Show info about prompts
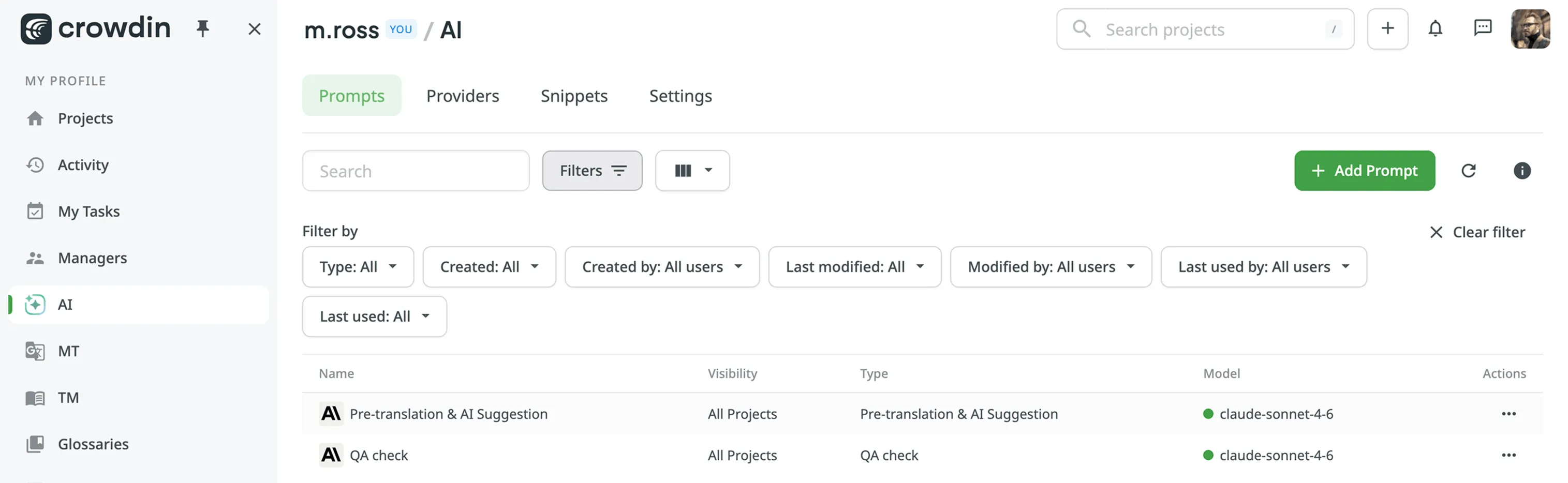Screen dimensions: 1568x483 click(1522, 171)
